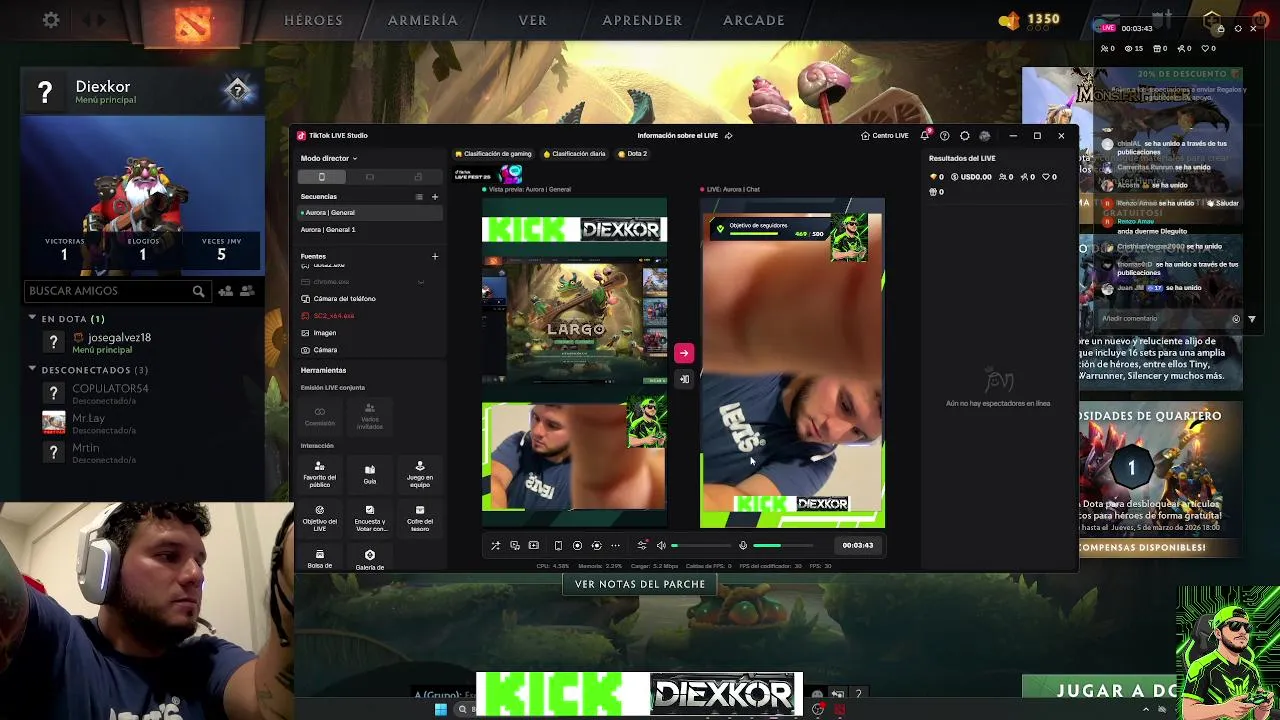Click the Dota 2 logo home icon
The image size is (1280, 720).
tap(193, 23)
